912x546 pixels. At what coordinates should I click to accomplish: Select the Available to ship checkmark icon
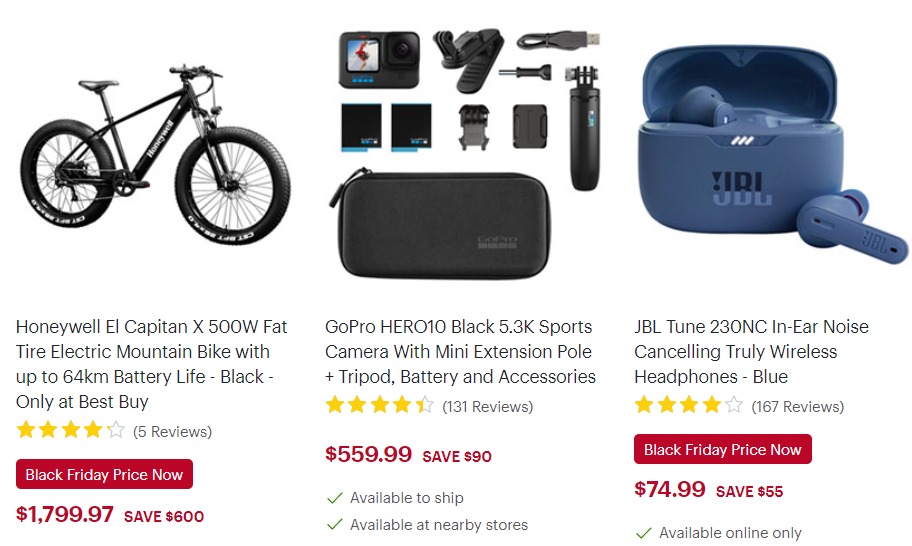(x=334, y=498)
